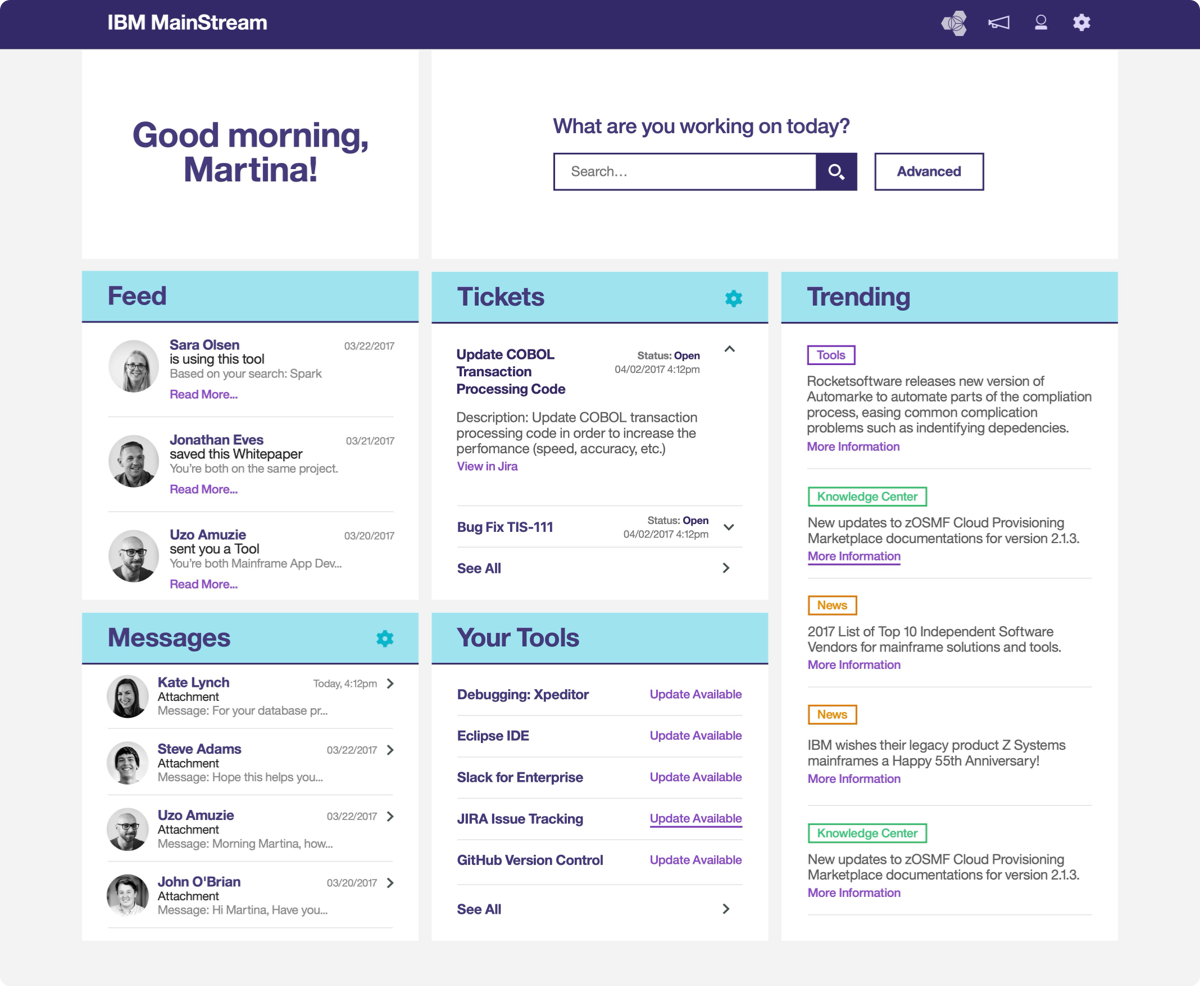Click the hexagon cluster icon in header

[x=954, y=23]
